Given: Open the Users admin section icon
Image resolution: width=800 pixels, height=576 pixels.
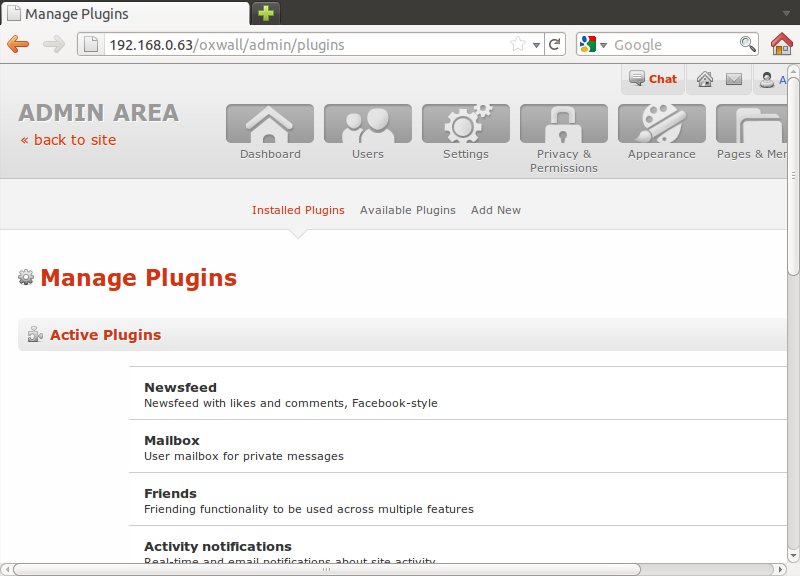Looking at the screenshot, I should pos(367,124).
